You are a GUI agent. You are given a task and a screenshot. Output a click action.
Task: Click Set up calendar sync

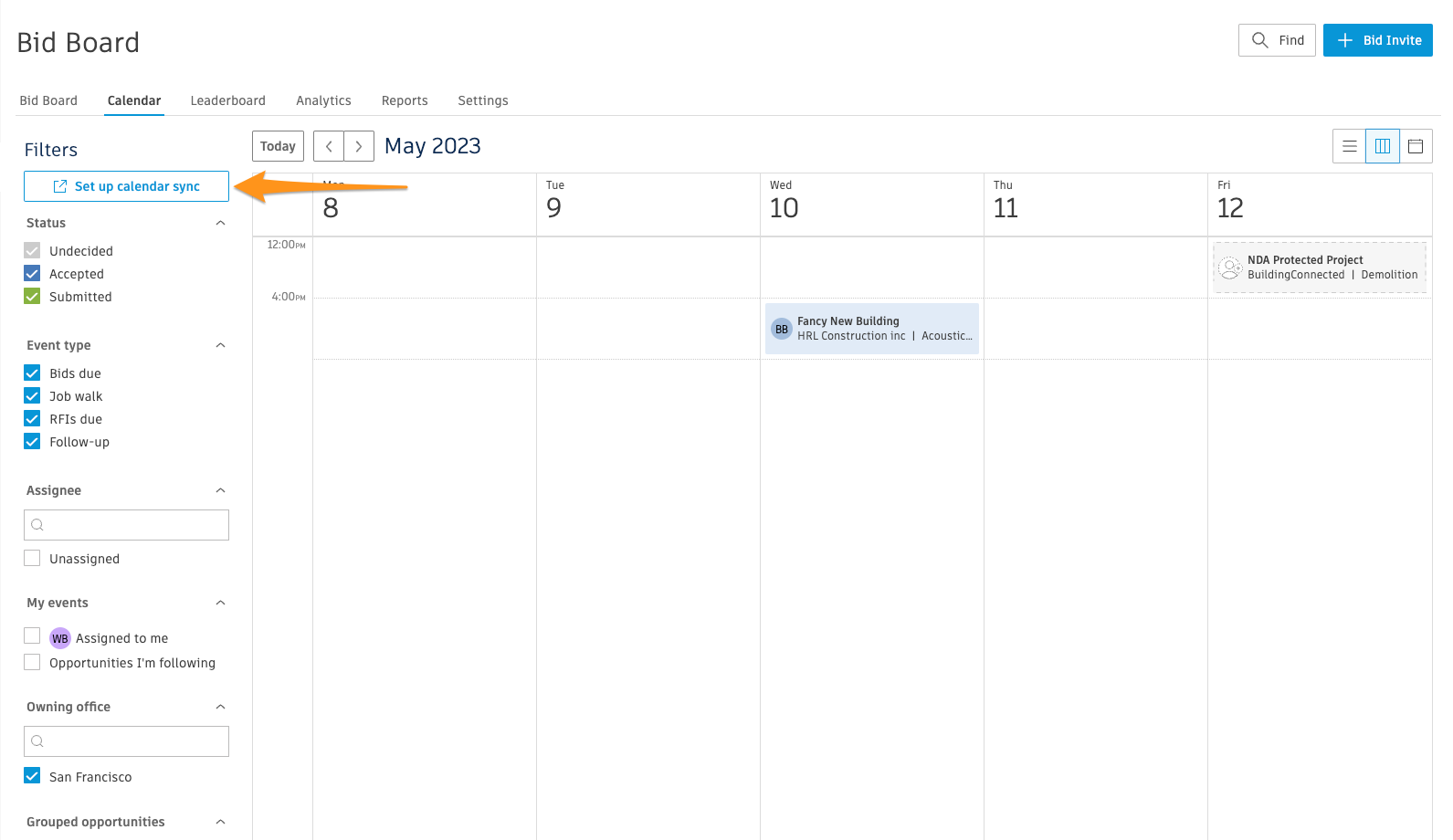point(126,186)
